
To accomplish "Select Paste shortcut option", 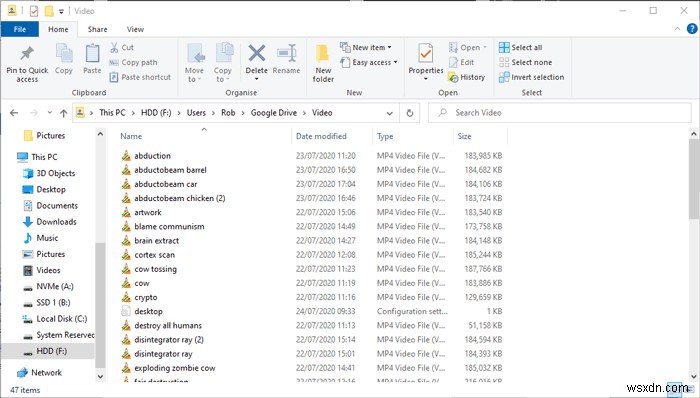I will pos(140,77).
